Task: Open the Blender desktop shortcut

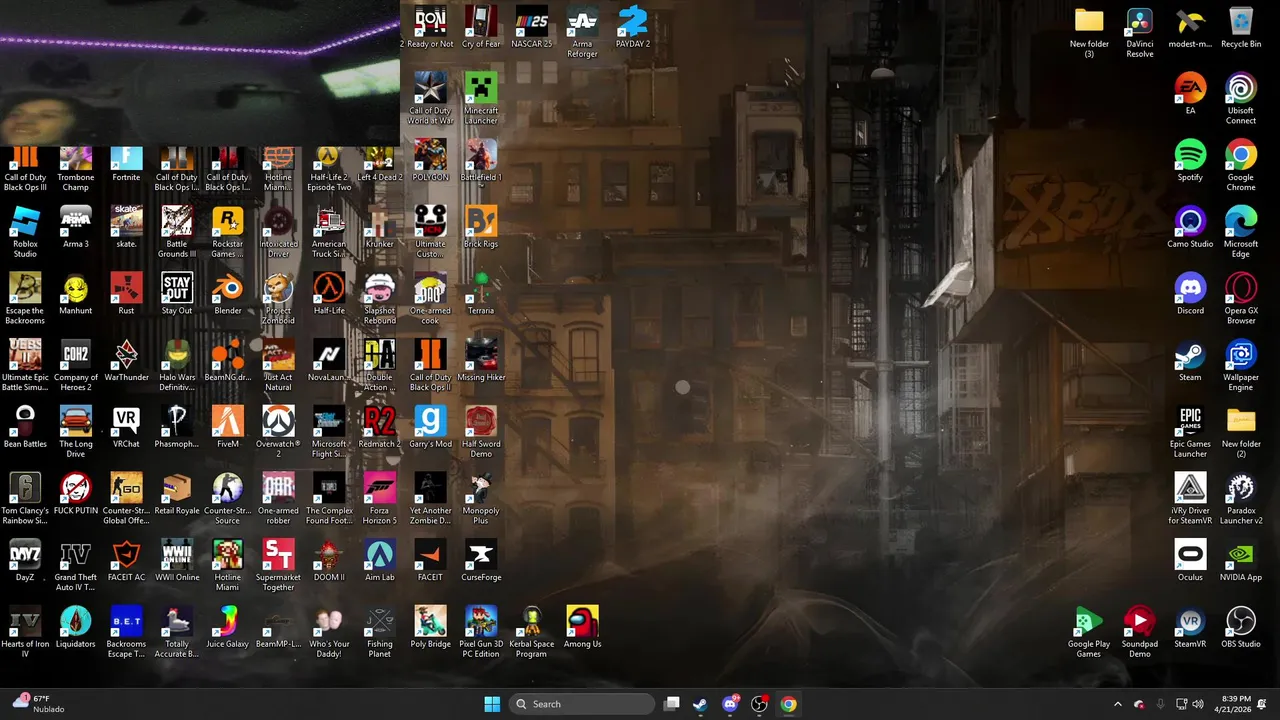Action: pos(228,294)
